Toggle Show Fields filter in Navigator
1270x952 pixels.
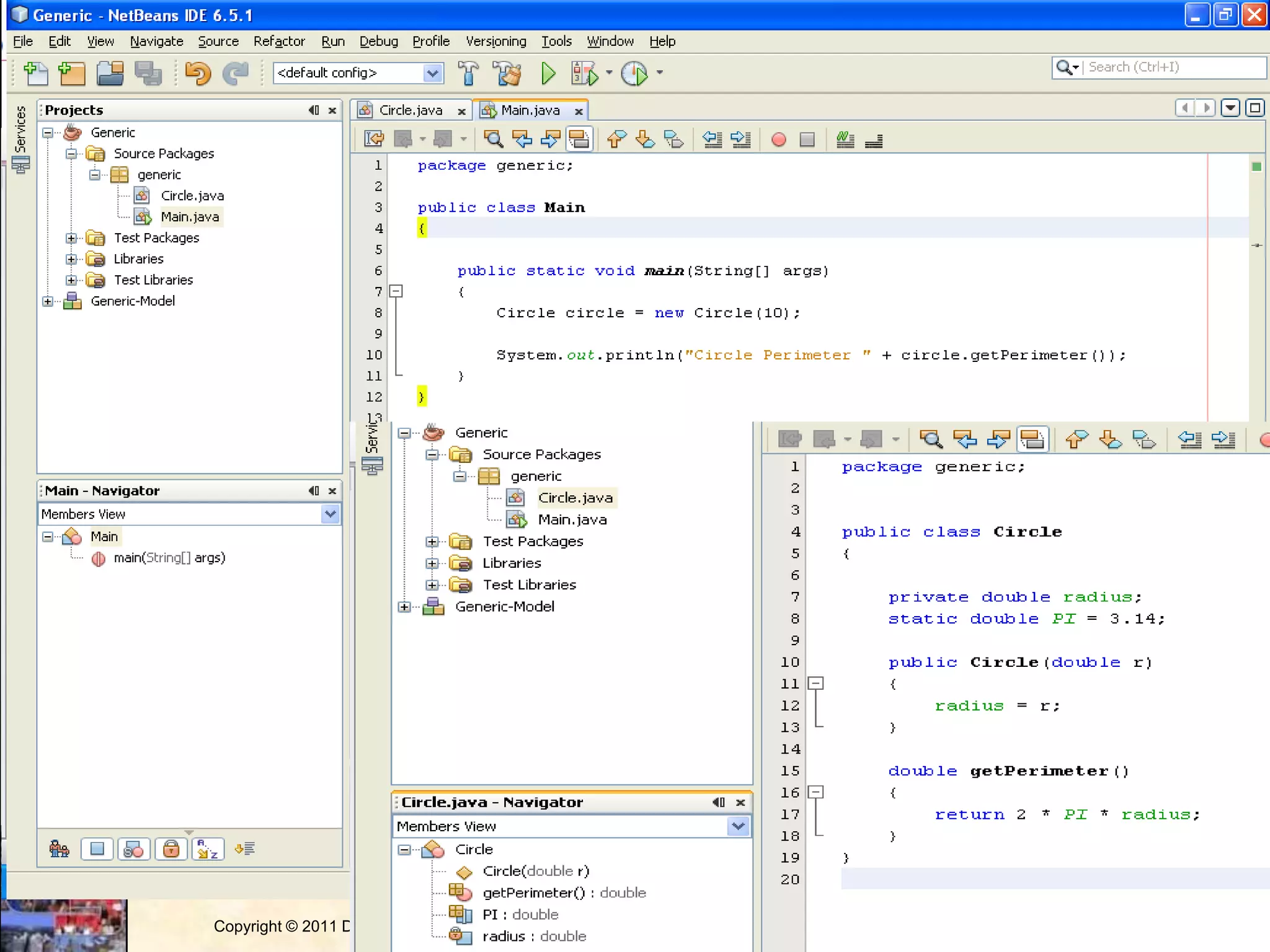coord(97,849)
